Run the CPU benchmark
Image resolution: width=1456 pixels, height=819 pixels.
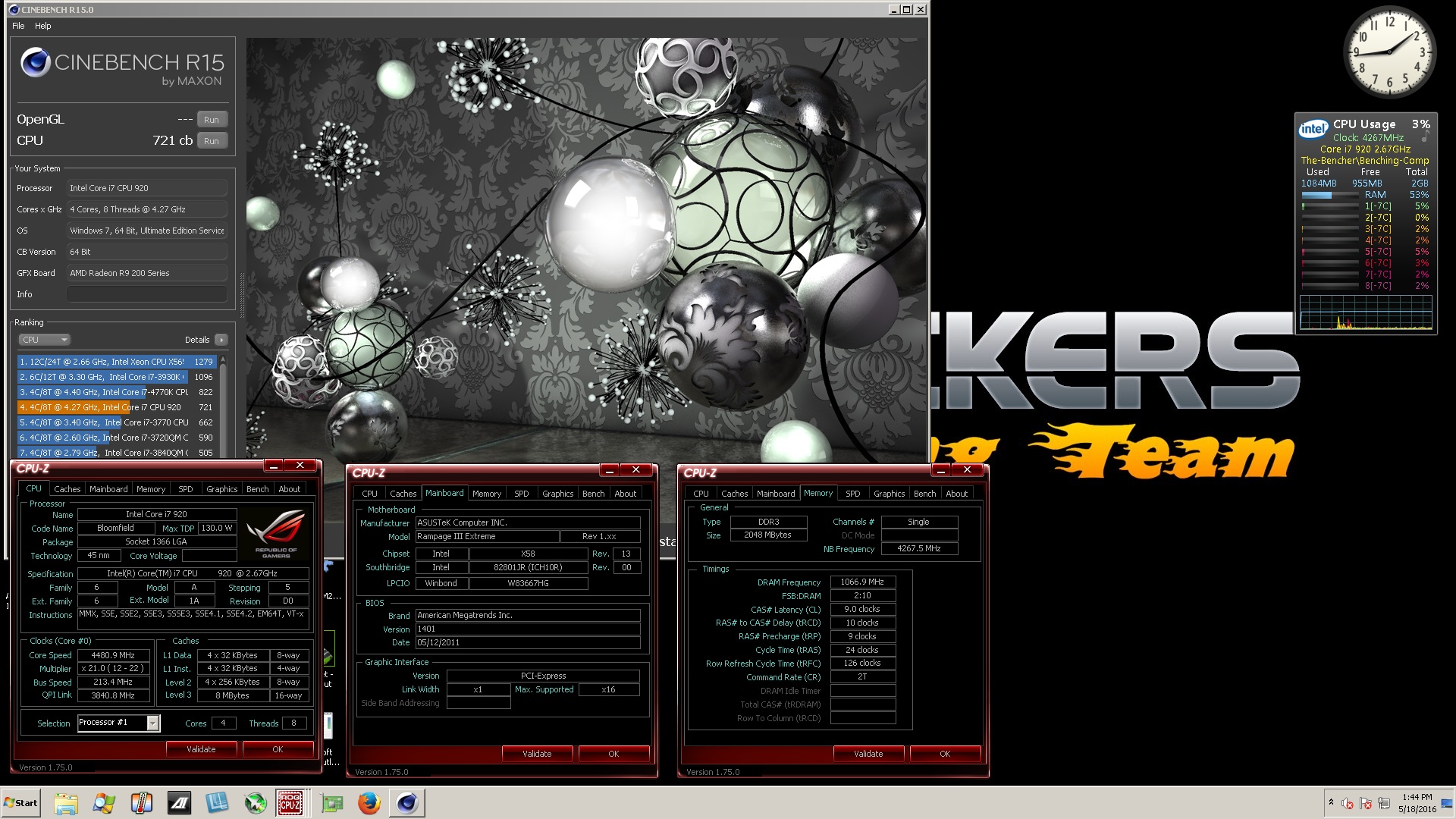point(212,141)
